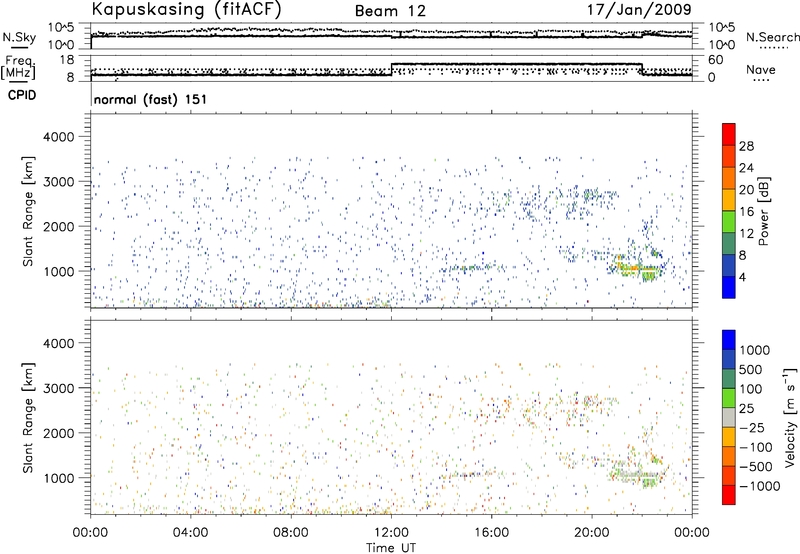Click the 'N.Sky' legend label

click(20, 37)
